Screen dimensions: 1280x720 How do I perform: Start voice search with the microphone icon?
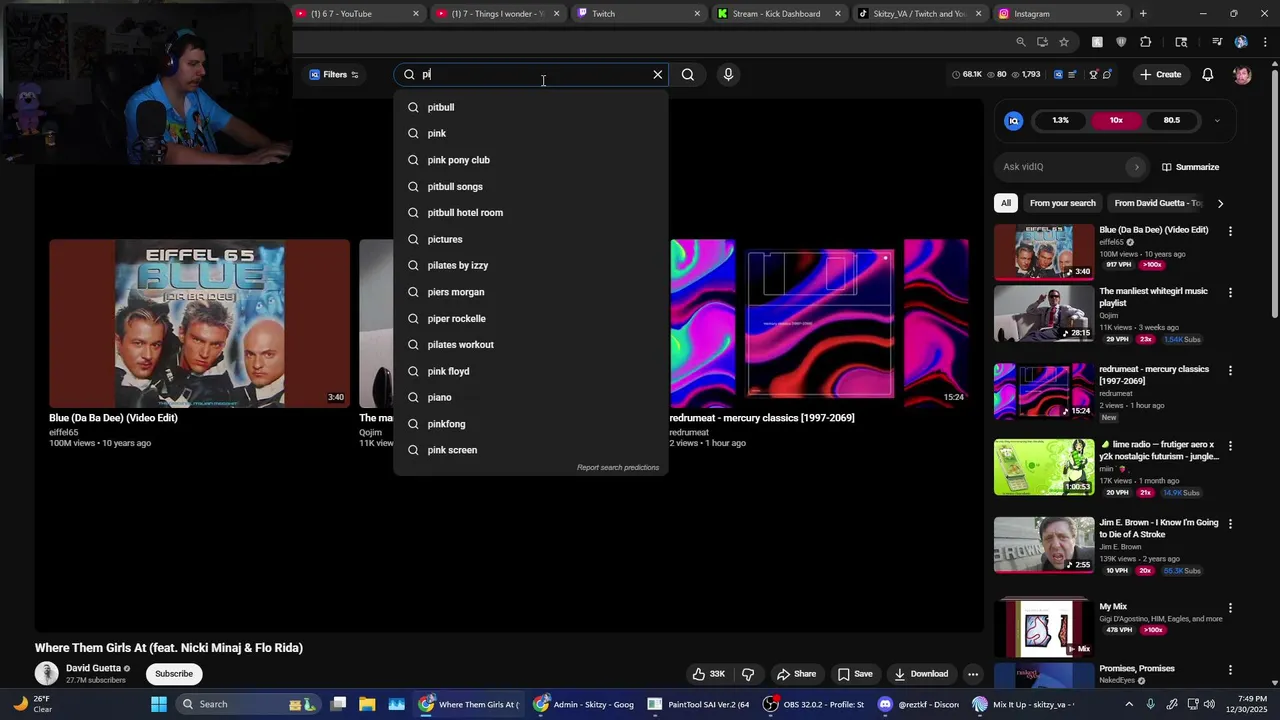[728, 74]
